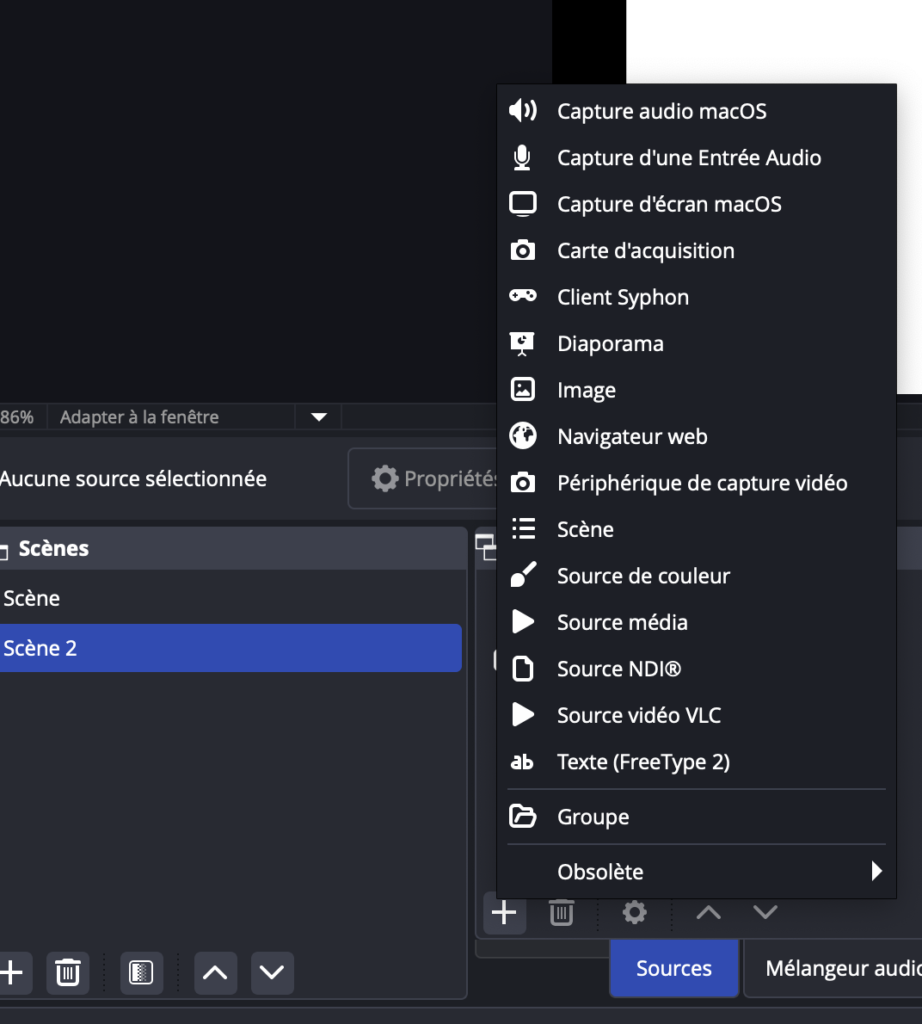The width and height of the screenshot is (922, 1024).
Task: Move the source down in the sources toolbar
Action: [x=765, y=912]
